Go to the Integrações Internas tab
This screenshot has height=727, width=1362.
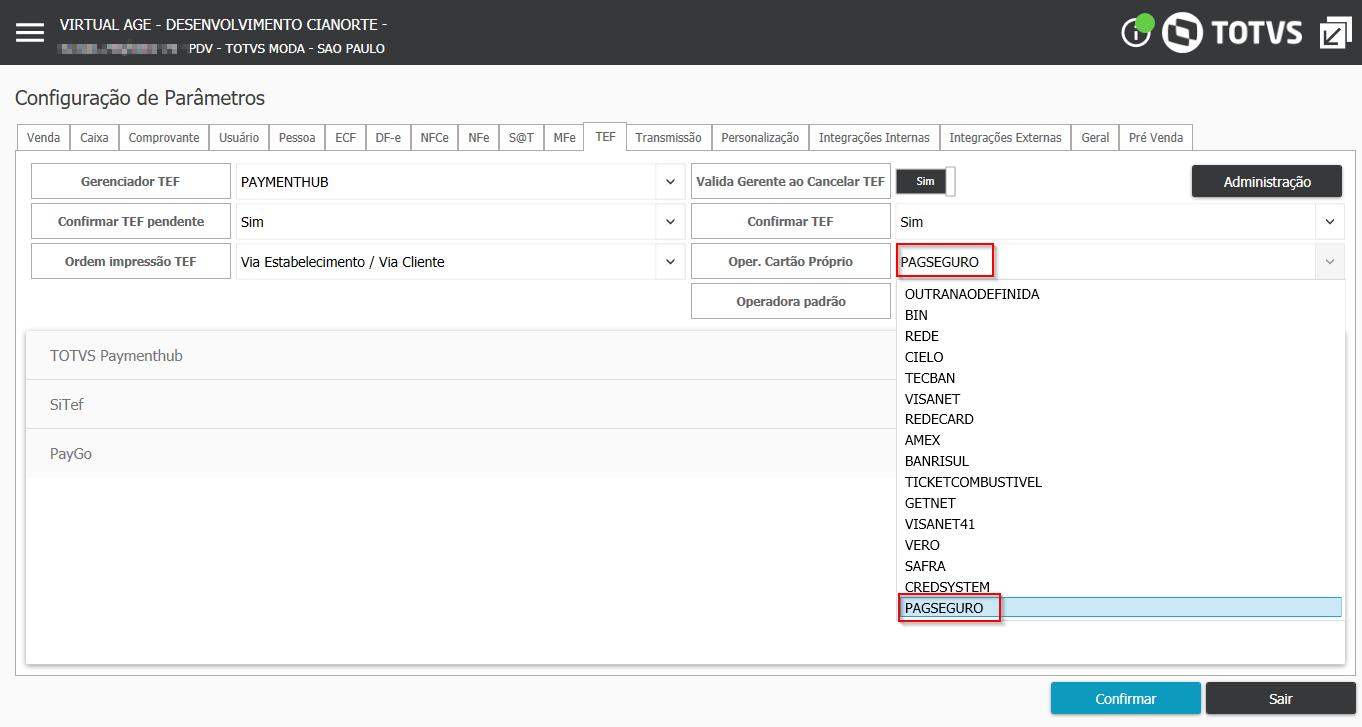pyautogui.click(x=874, y=138)
